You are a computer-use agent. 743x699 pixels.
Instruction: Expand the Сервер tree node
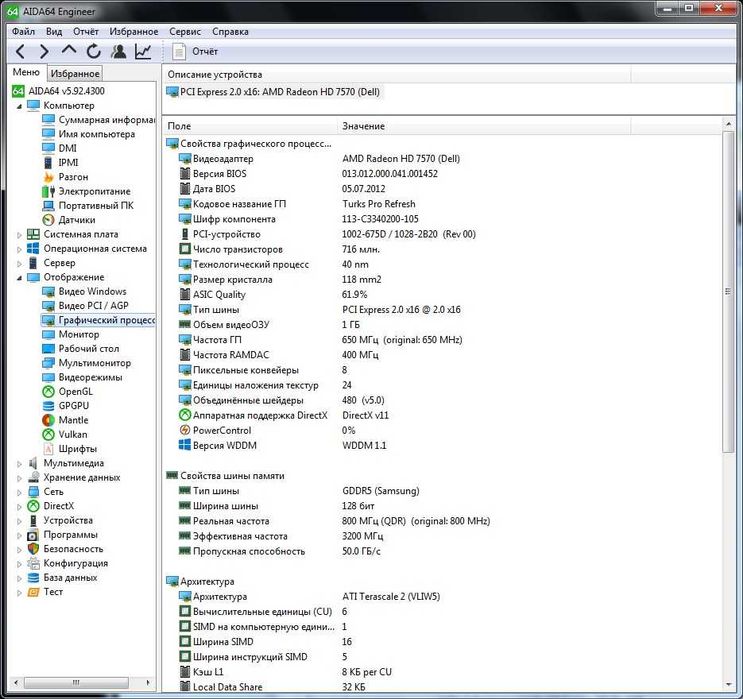coord(19,263)
